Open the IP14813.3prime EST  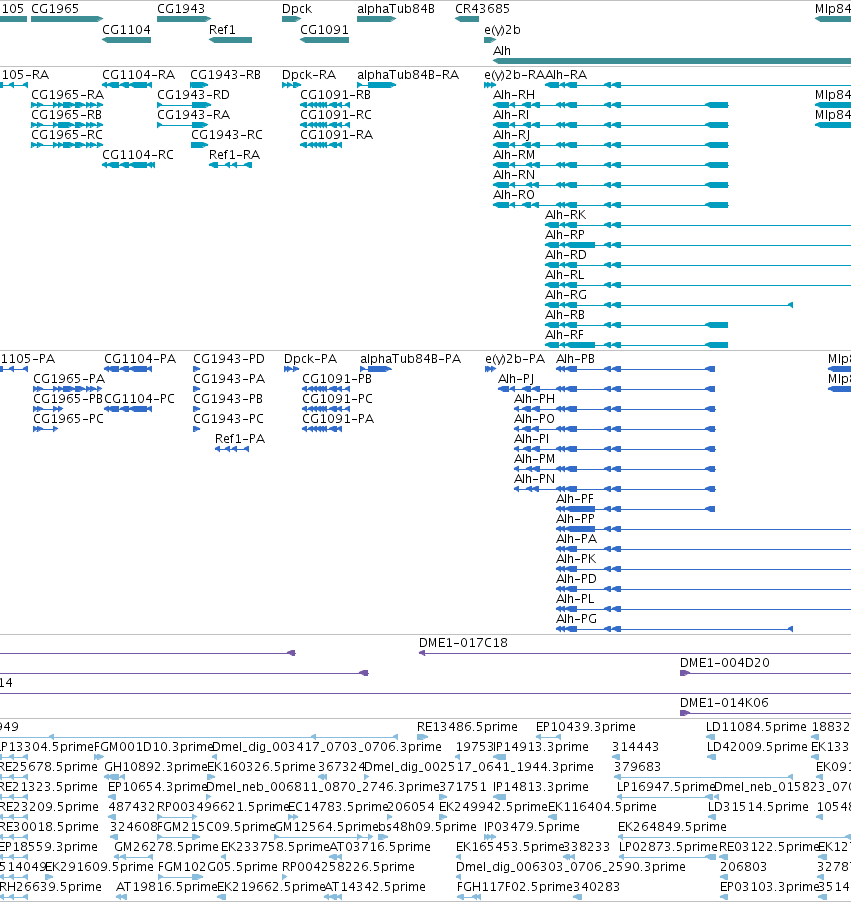[499, 797]
